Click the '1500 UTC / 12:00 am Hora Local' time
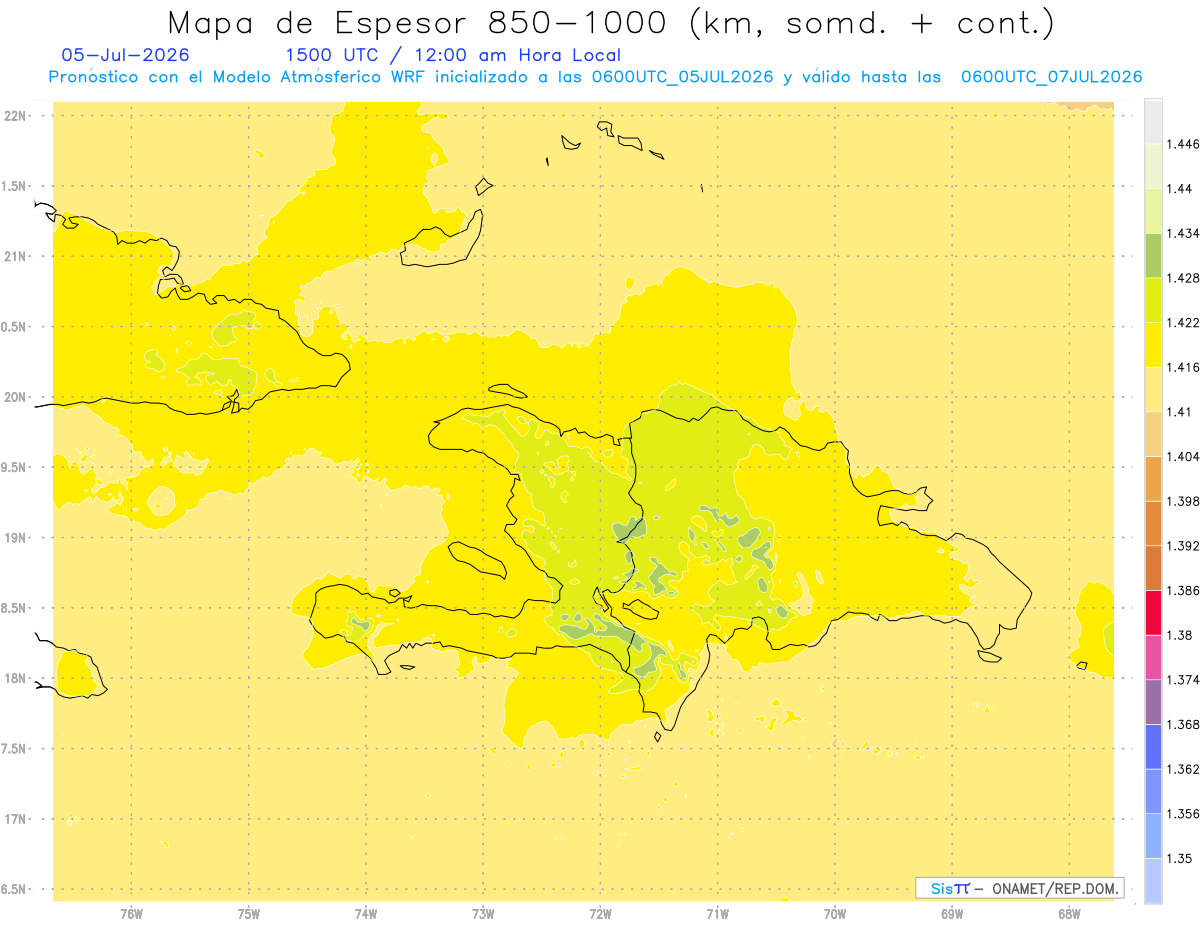The image size is (1200, 927). pos(453,56)
